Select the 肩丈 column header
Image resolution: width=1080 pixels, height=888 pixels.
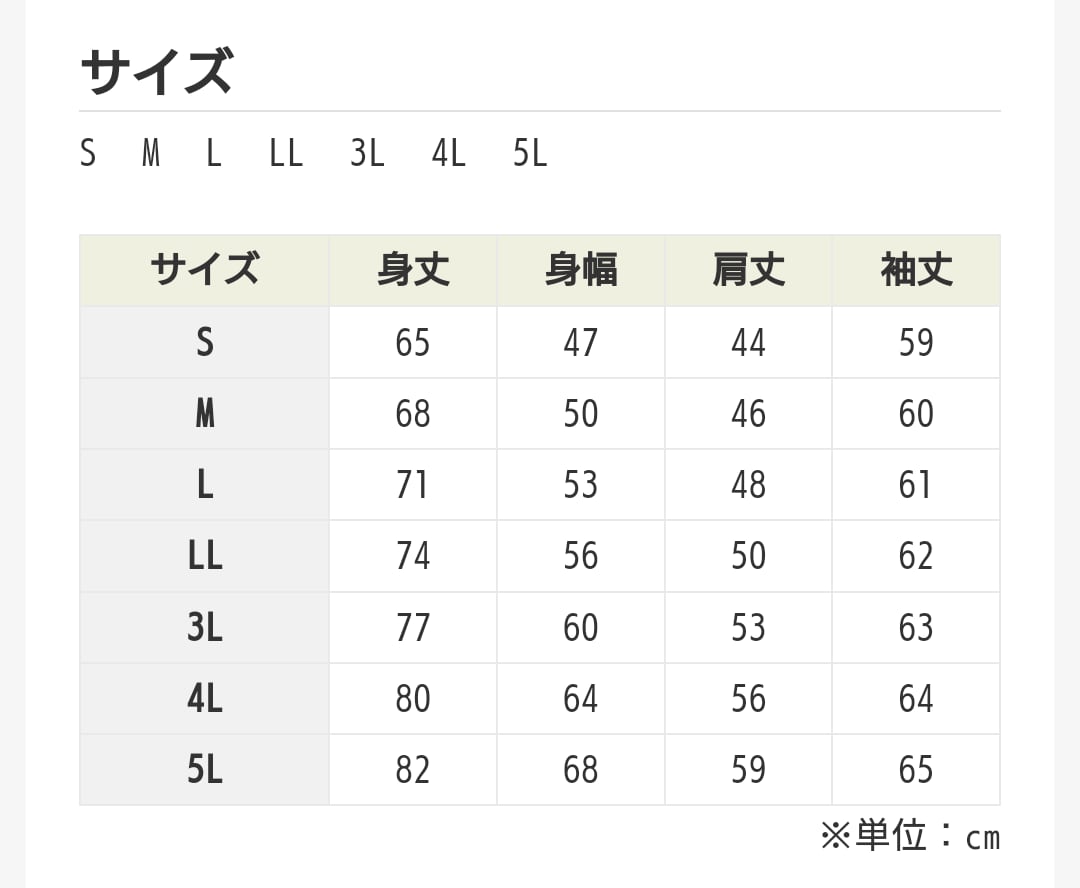748,270
